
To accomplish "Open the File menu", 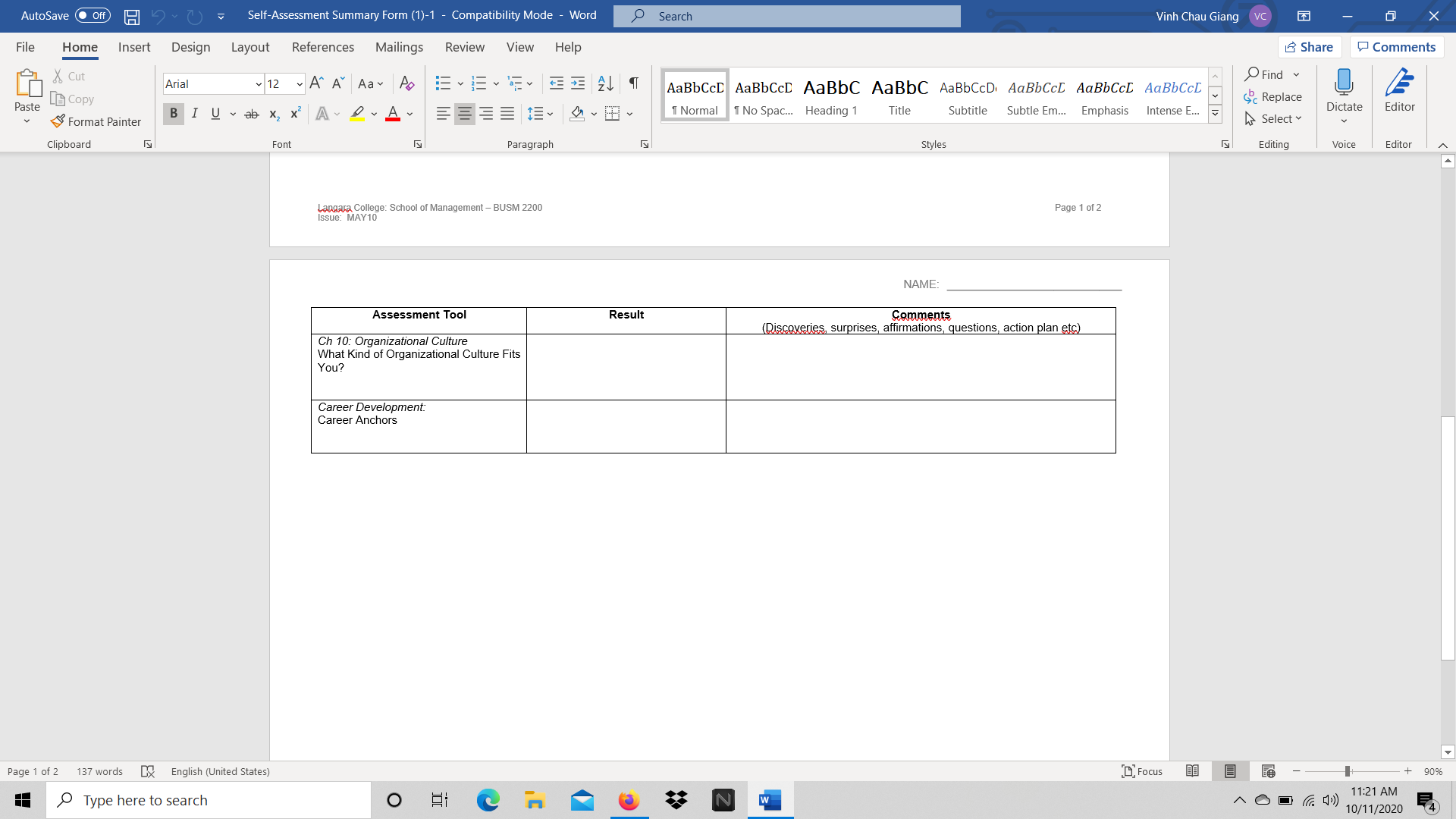I will click(x=25, y=47).
